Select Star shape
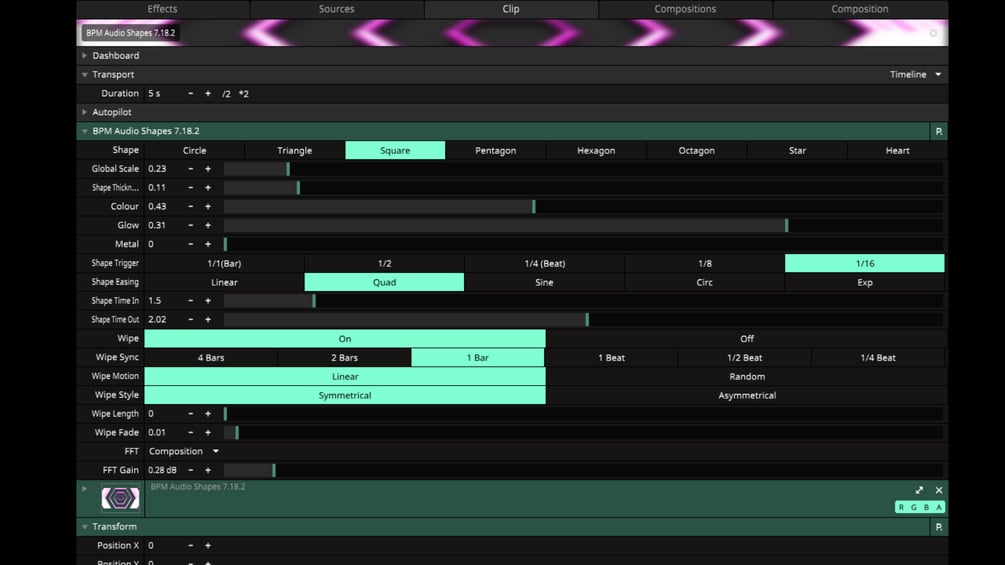Image resolution: width=1005 pixels, height=565 pixels. click(797, 151)
